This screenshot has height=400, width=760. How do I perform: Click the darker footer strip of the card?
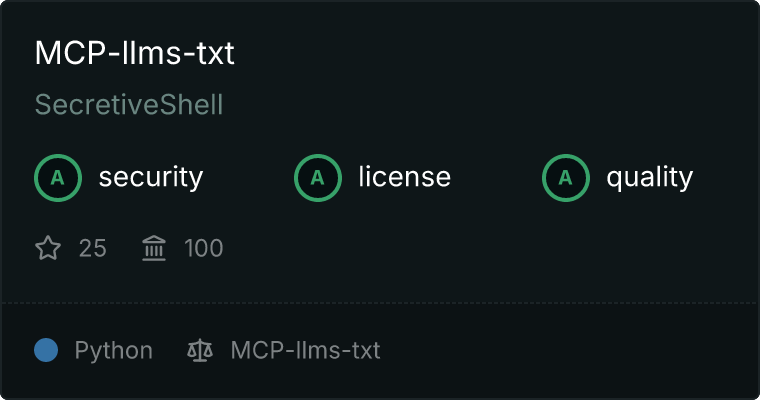click(x=533, y=350)
